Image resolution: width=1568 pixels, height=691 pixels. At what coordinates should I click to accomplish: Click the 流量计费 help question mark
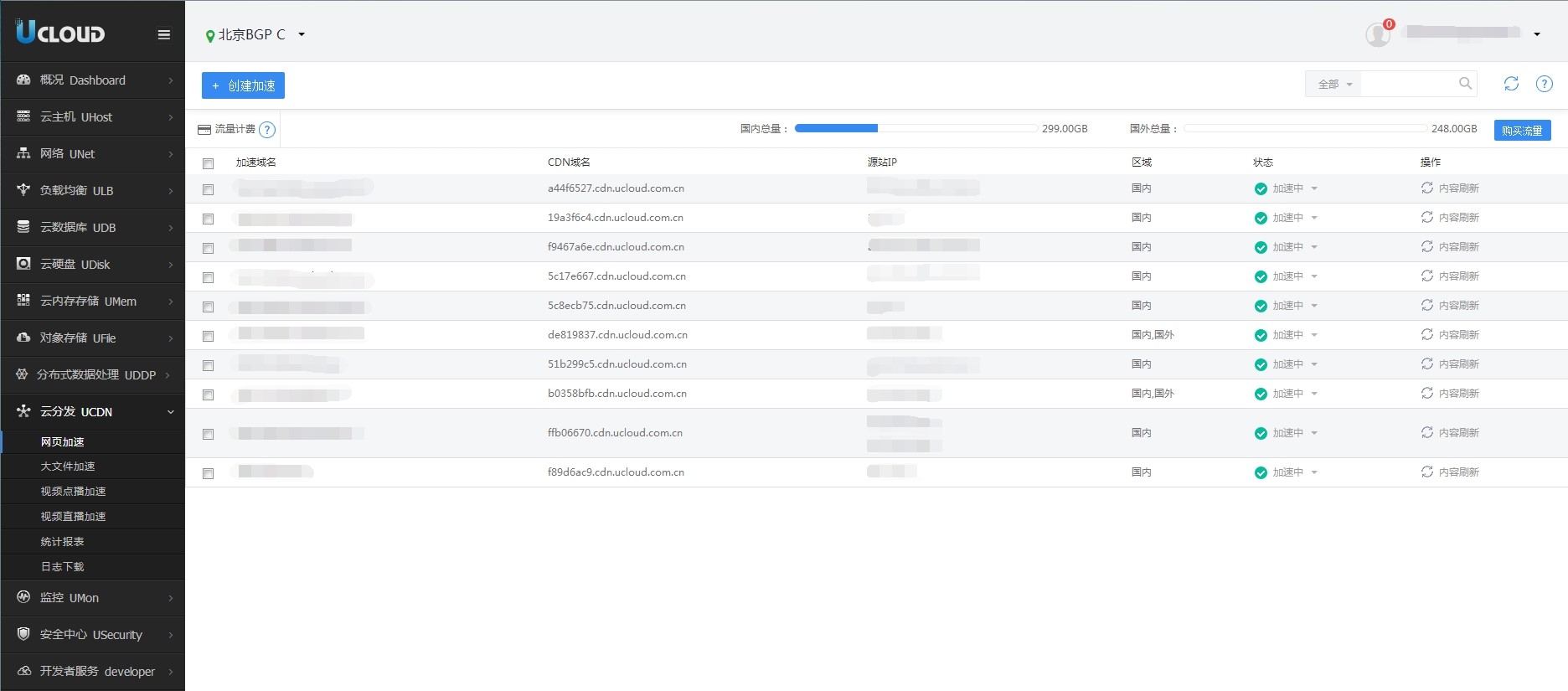coord(267,130)
